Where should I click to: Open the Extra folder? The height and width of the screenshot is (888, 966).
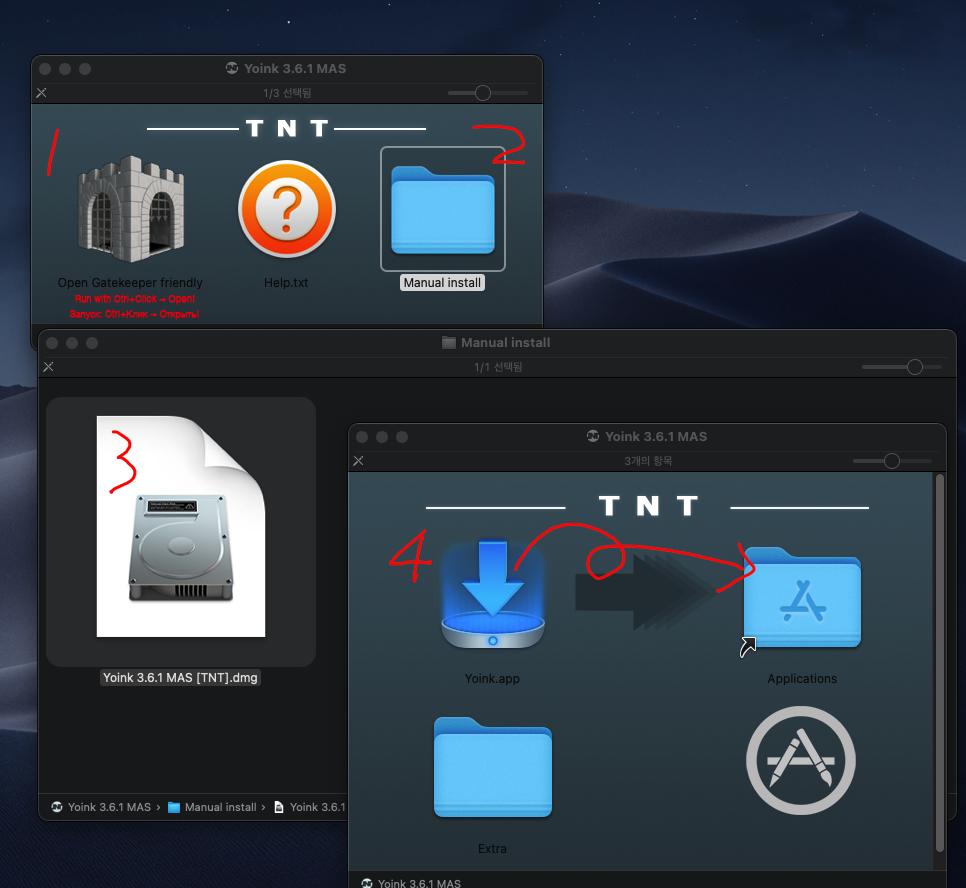[x=492, y=767]
